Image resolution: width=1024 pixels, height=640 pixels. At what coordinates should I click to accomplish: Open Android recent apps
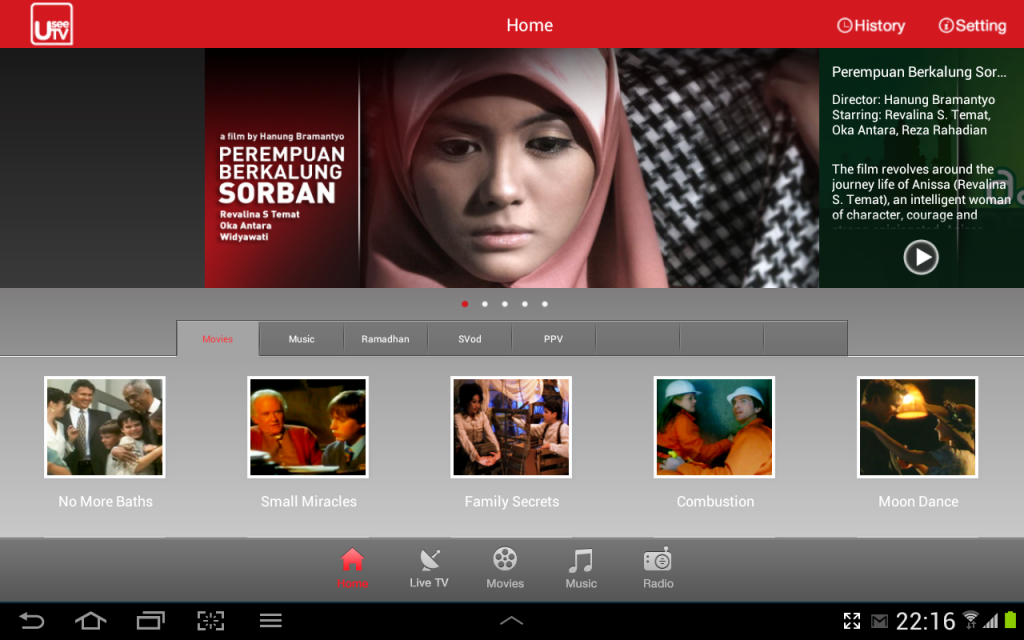(150, 620)
